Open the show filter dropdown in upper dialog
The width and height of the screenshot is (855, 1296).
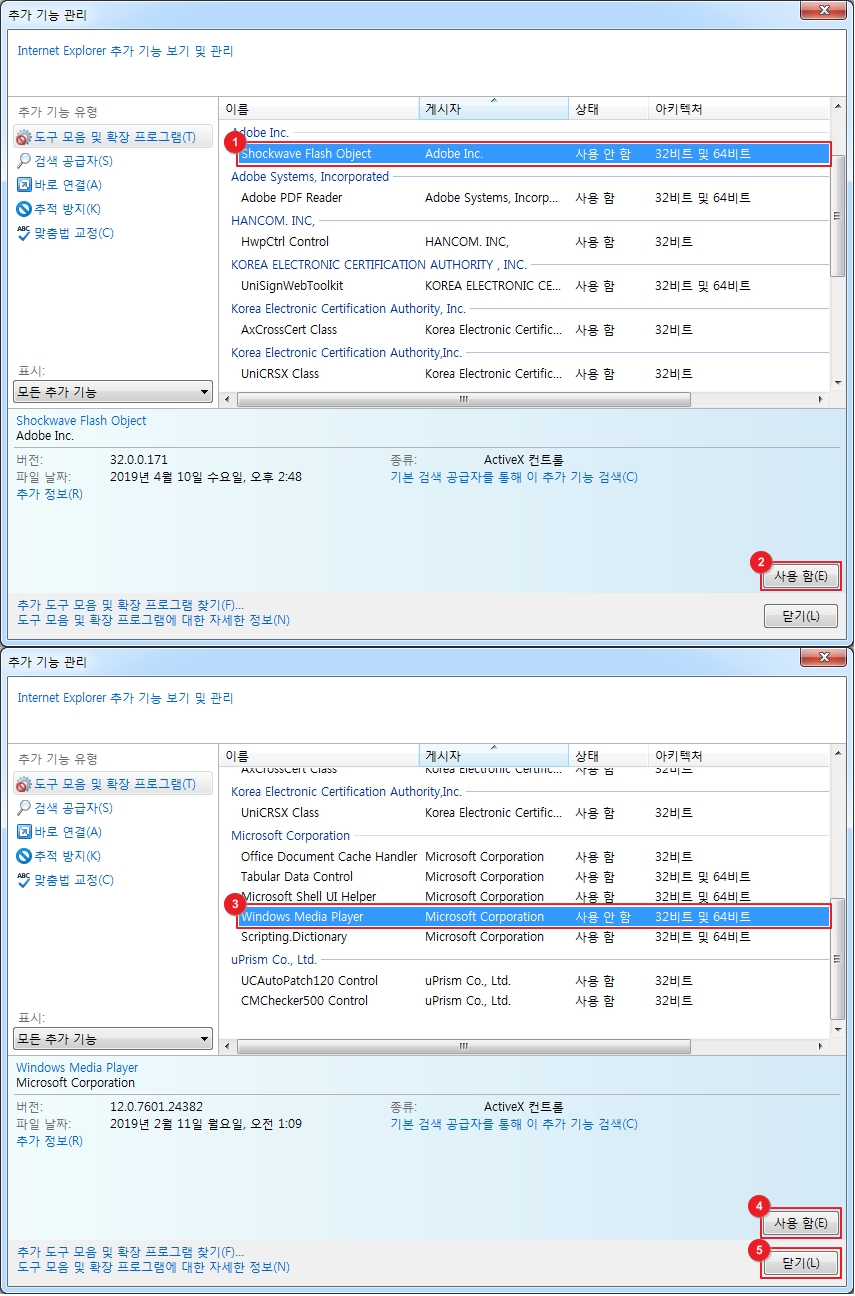coord(113,392)
